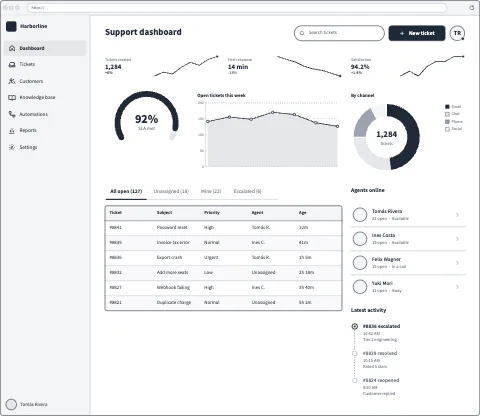Select the All open (127) tab

(126, 191)
